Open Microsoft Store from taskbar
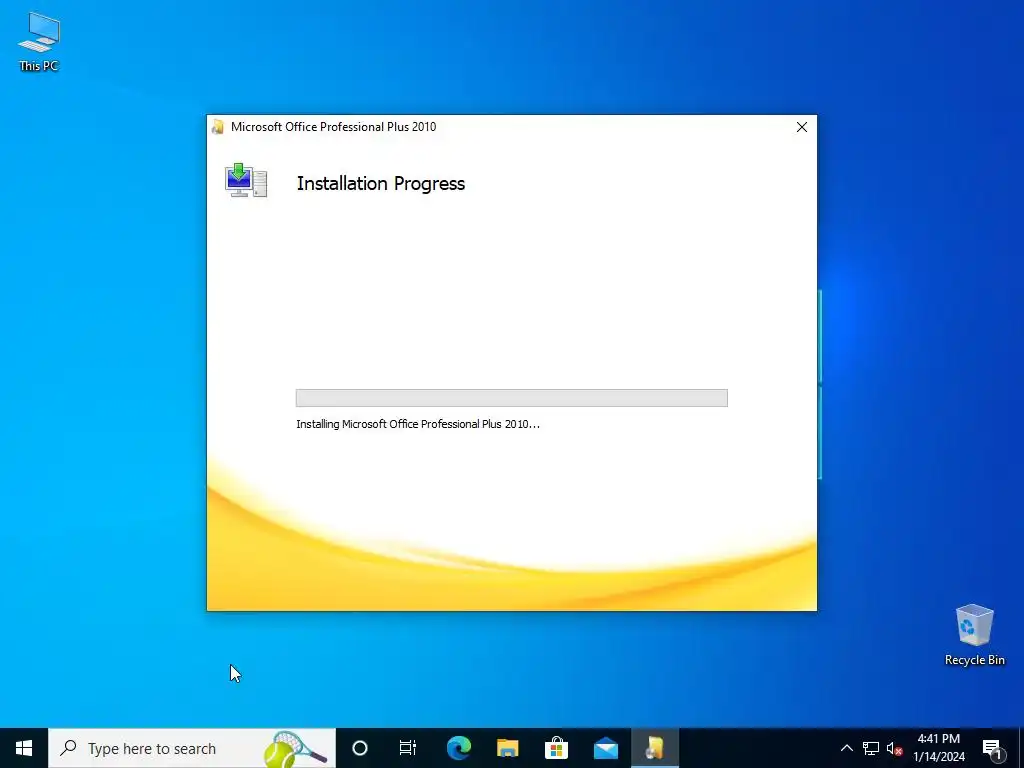Image resolution: width=1024 pixels, height=768 pixels. point(556,748)
